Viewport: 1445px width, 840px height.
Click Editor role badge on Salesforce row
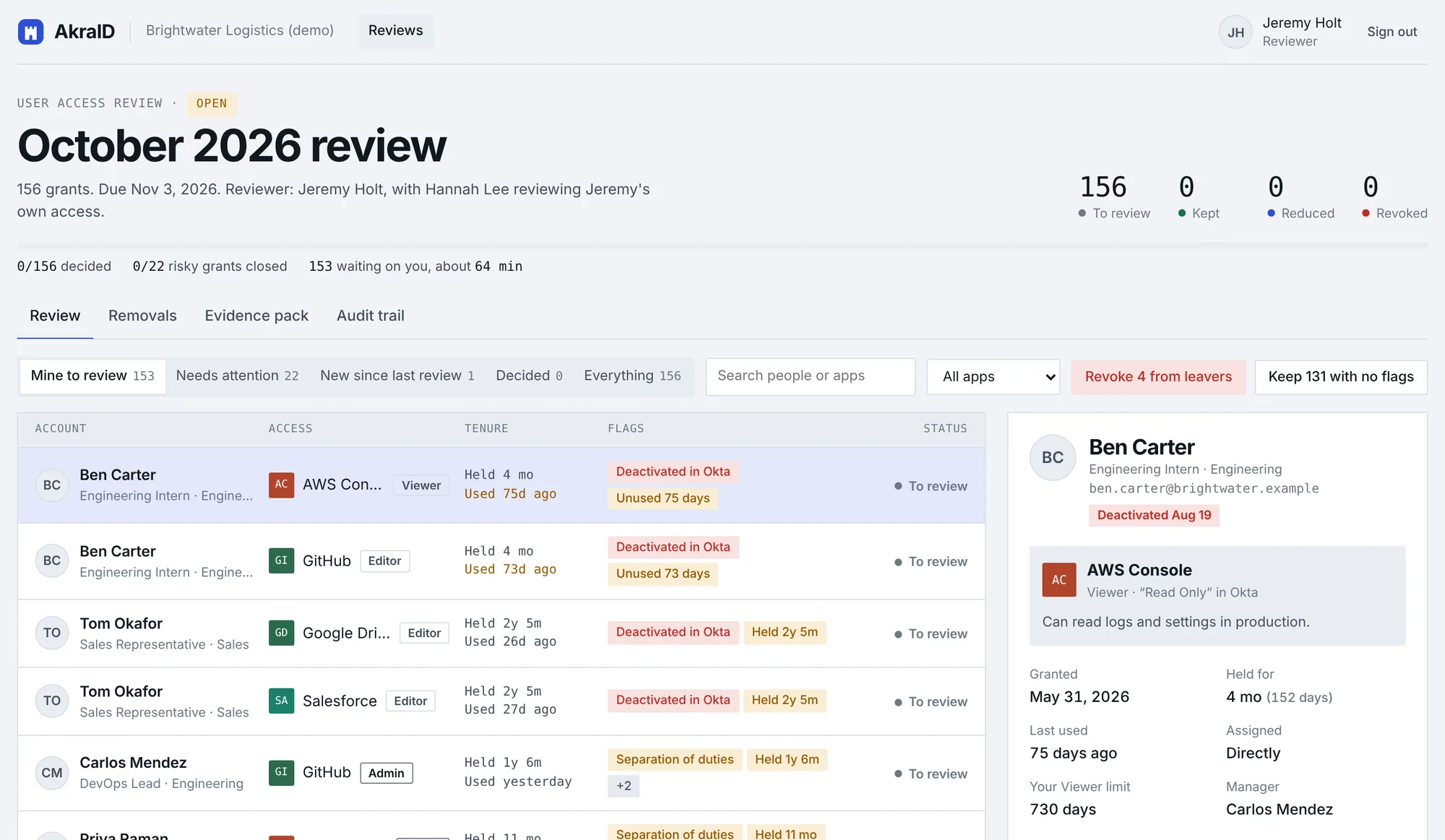pos(410,701)
